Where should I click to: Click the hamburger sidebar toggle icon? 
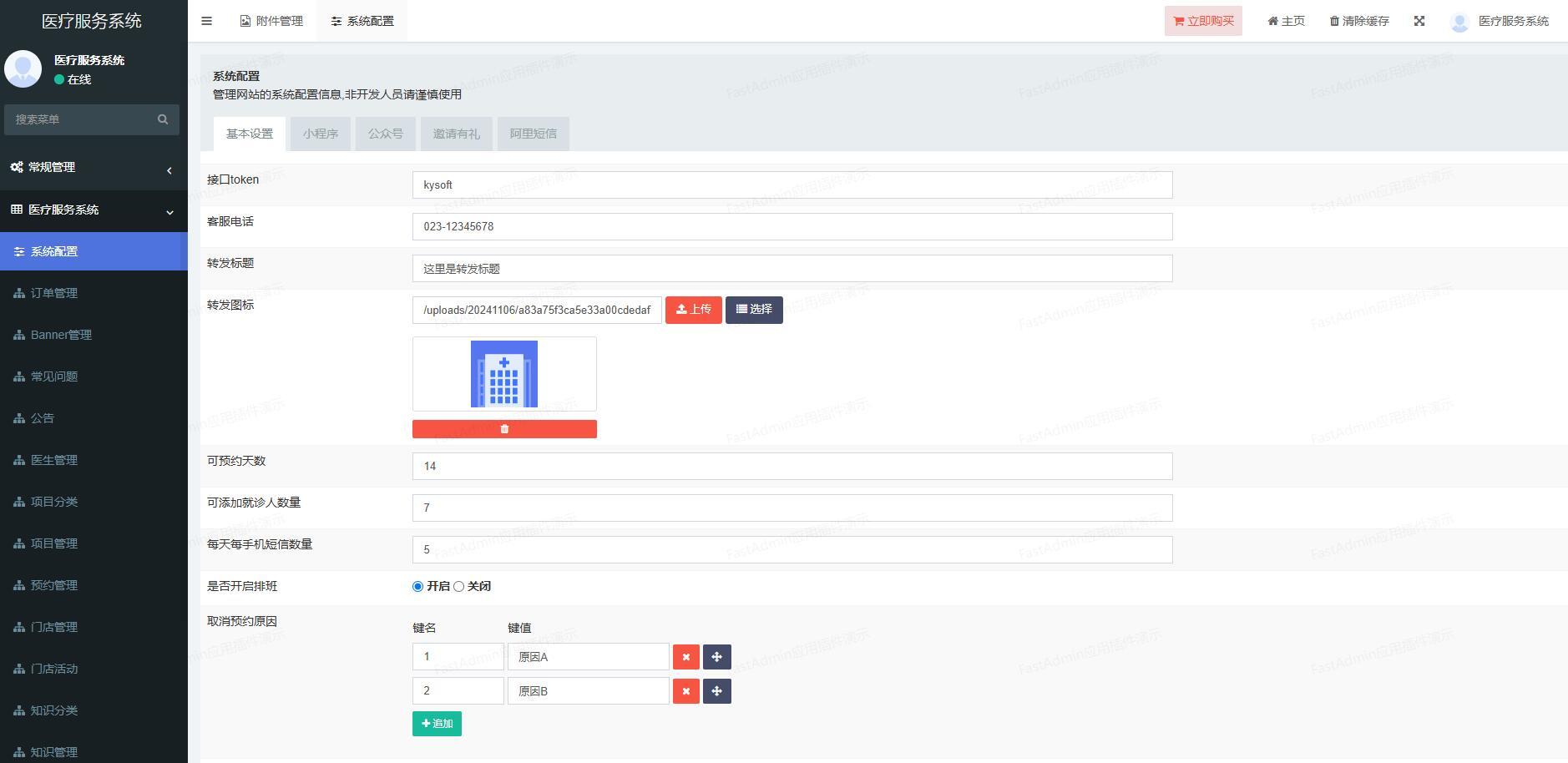pos(207,21)
